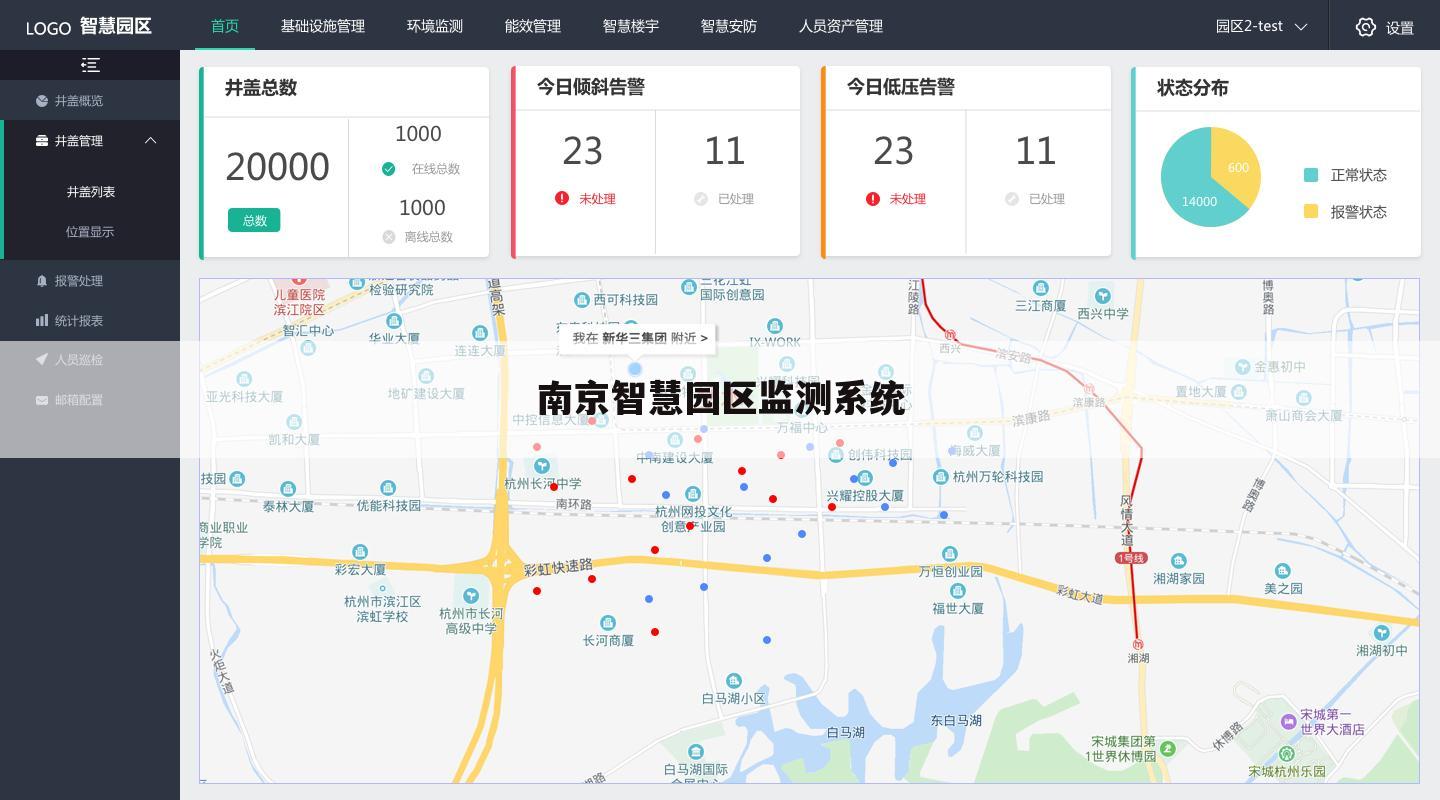
Task: Click the 报警处理 bell icon
Action: 41,281
